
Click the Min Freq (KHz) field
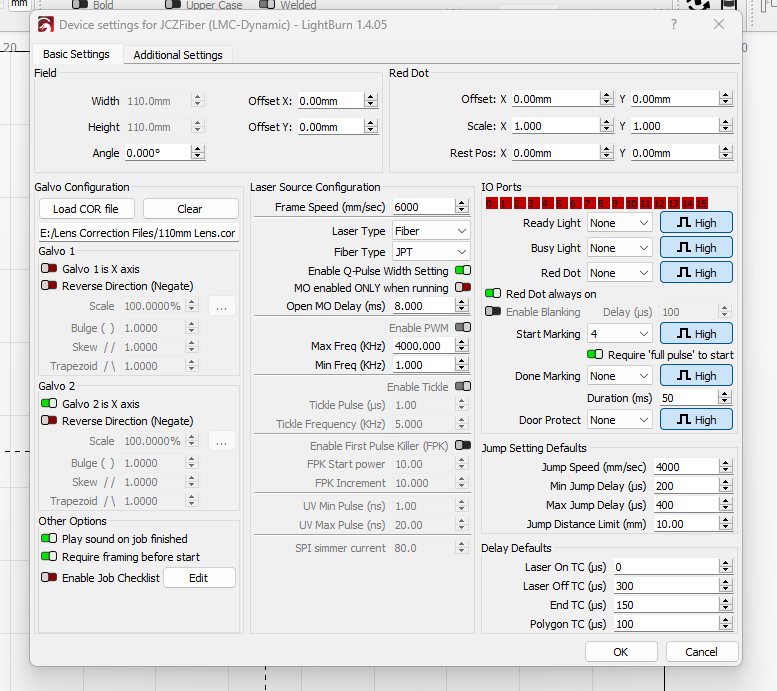(424, 365)
